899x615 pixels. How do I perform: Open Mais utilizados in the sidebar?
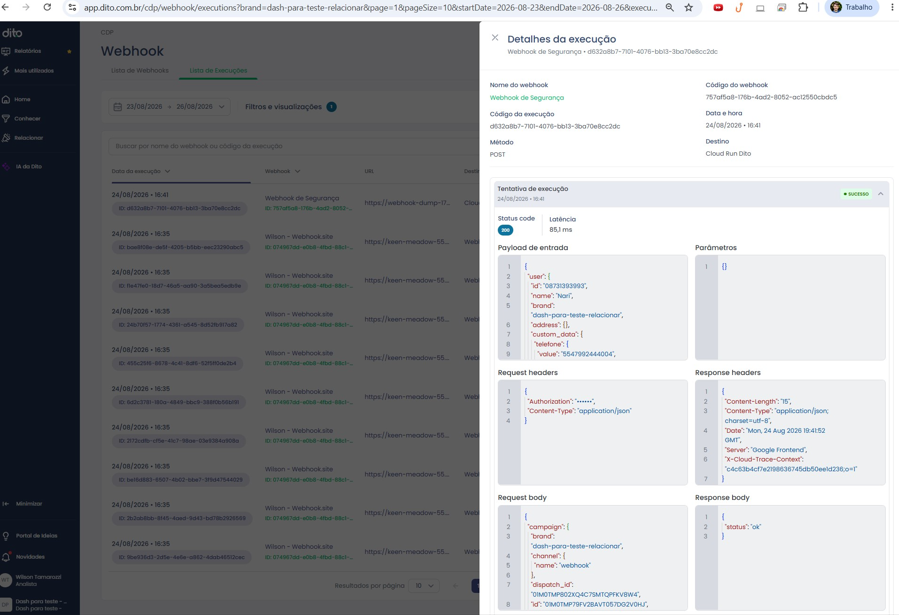point(34,71)
